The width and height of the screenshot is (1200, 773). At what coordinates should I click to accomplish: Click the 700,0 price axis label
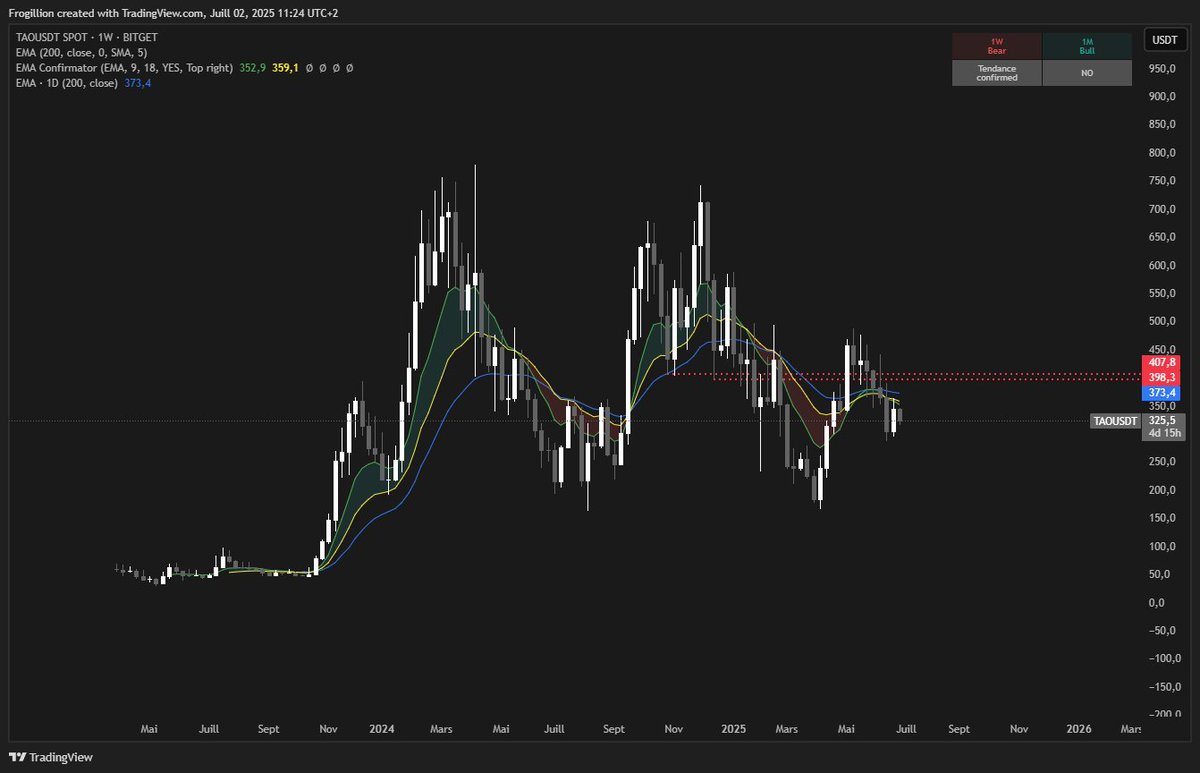(1161, 209)
